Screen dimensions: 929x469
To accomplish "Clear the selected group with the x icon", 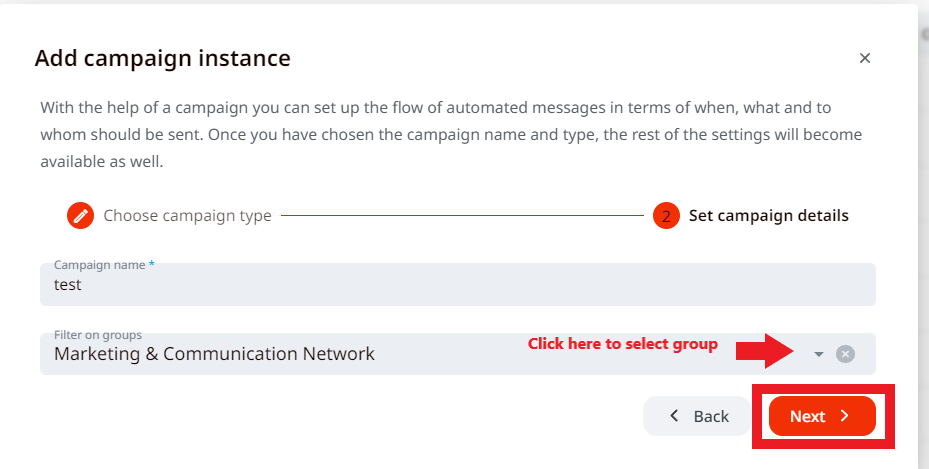I will [x=845, y=354].
